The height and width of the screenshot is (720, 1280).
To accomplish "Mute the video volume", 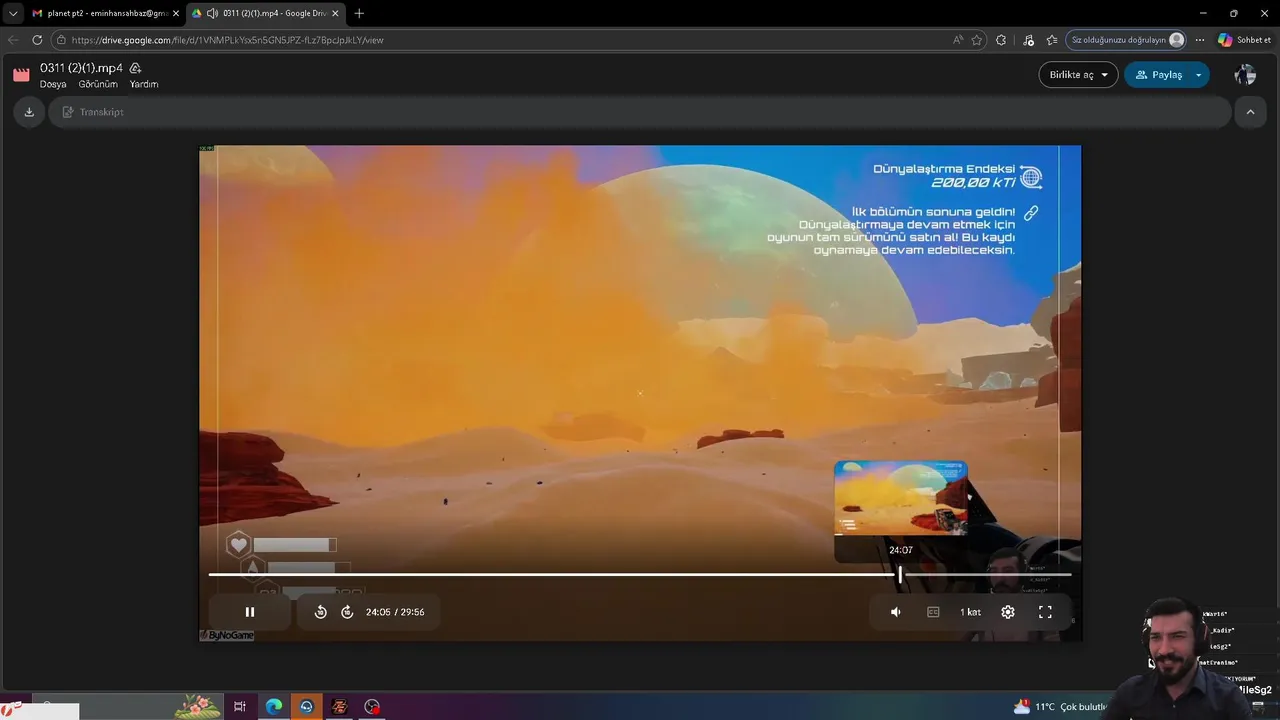I will pos(896,612).
